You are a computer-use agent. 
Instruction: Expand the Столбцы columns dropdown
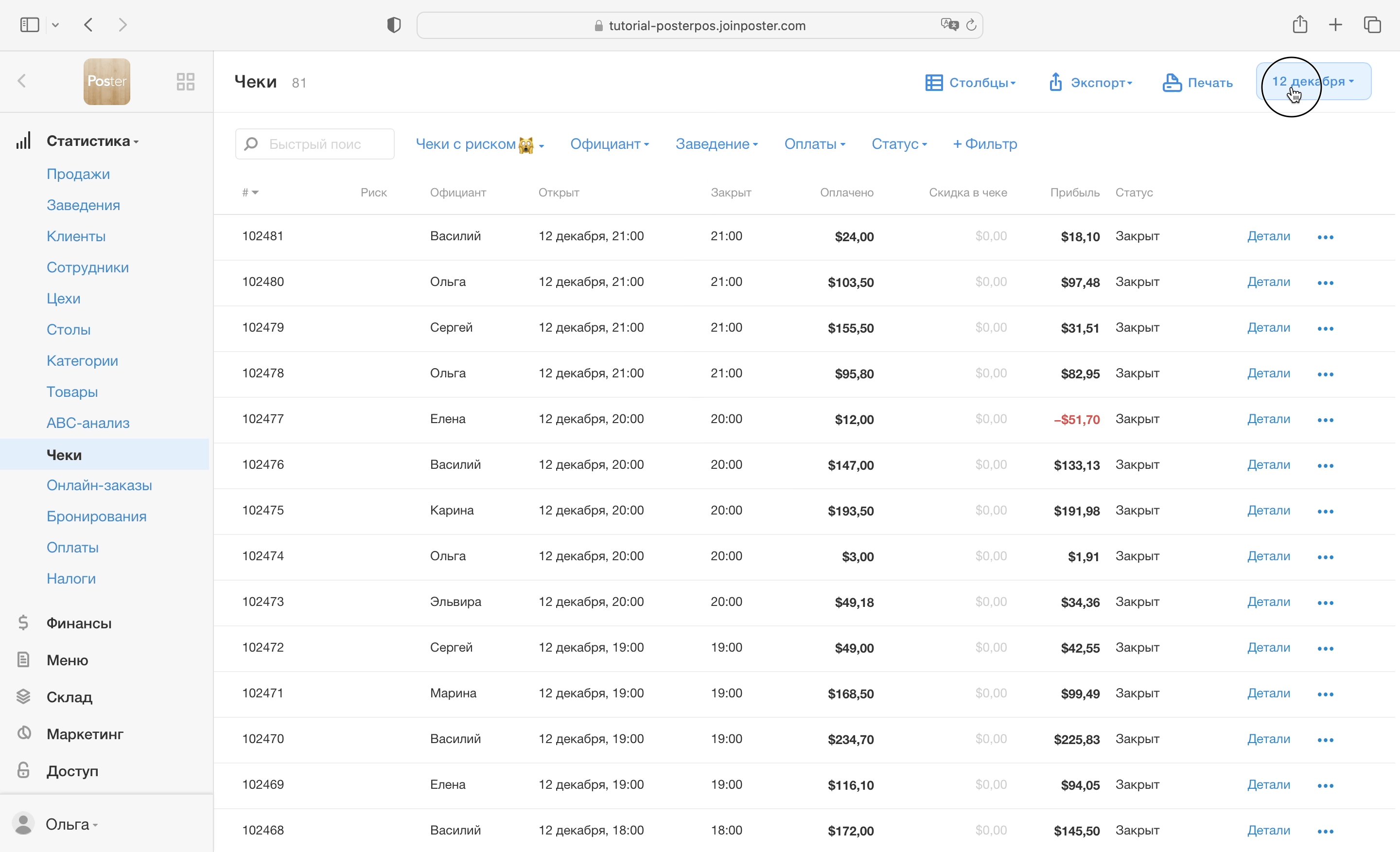[x=970, y=82]
